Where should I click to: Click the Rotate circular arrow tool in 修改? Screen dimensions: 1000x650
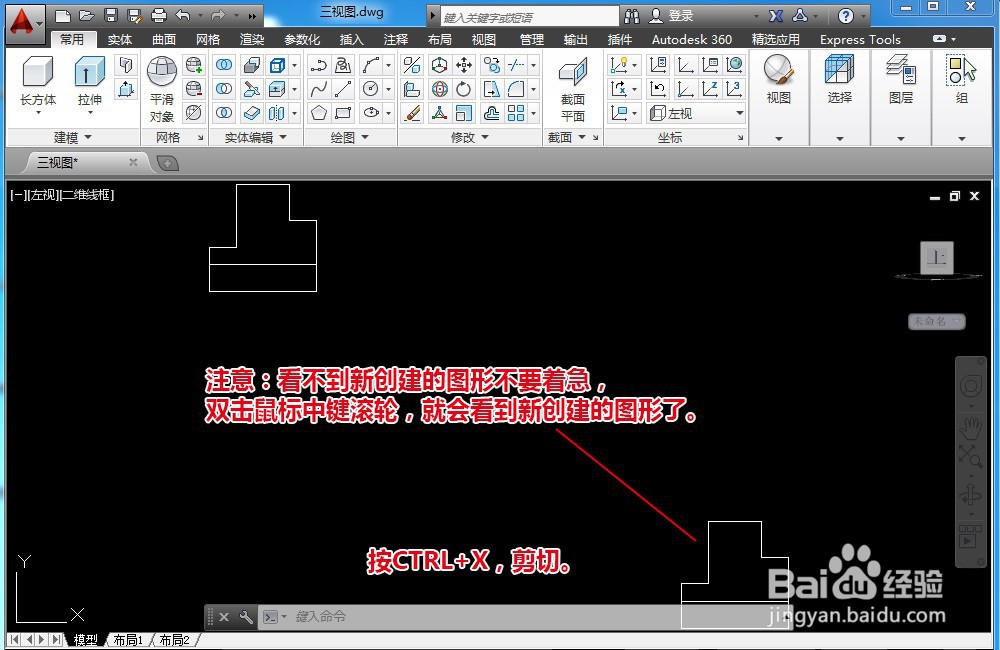pyautogui.click(x=464, y=89)
